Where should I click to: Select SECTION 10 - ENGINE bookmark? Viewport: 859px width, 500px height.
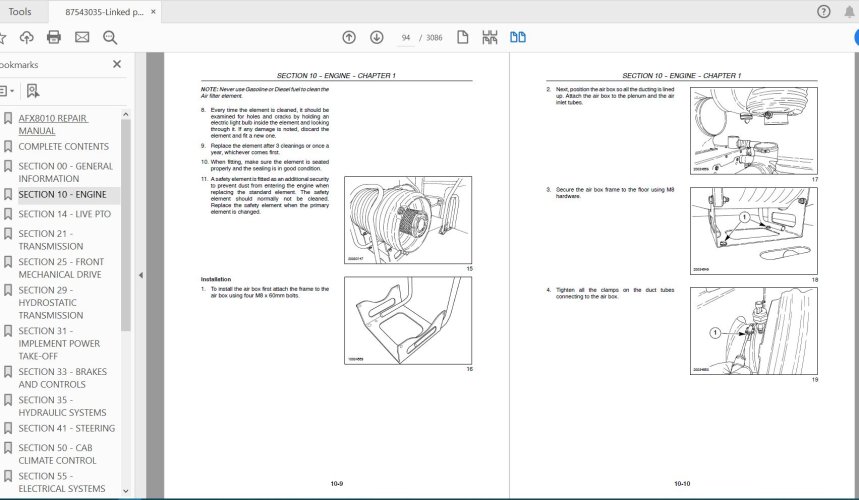pyautogui.click(x=62, y=194)
